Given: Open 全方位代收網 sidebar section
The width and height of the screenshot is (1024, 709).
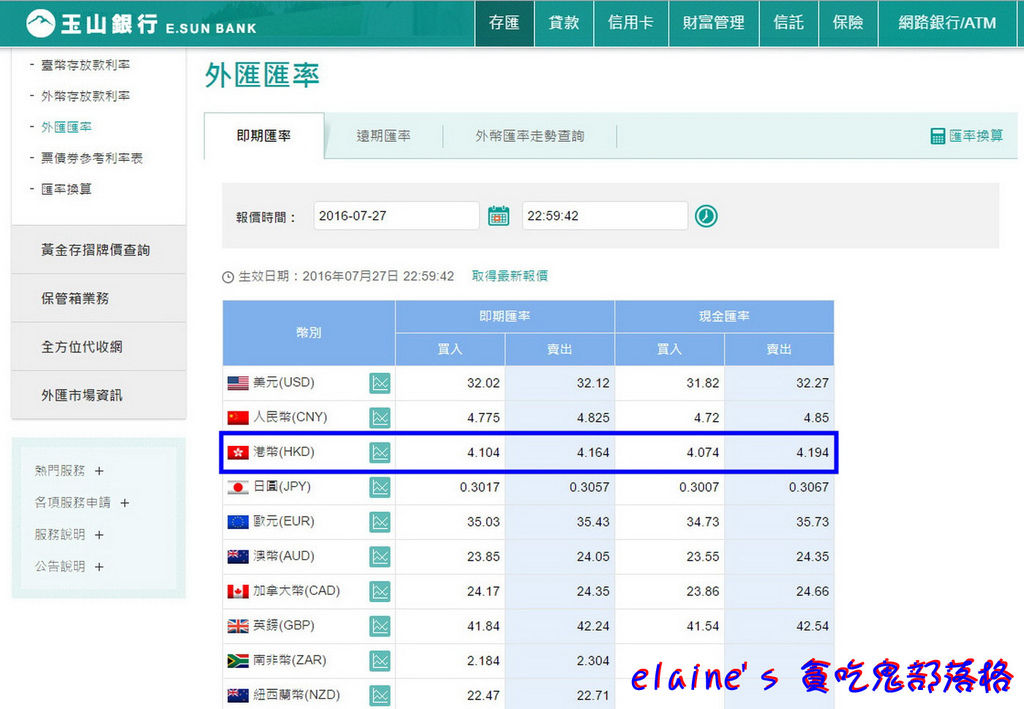Looking at the screenshot, I should click(x=99, y=347).
